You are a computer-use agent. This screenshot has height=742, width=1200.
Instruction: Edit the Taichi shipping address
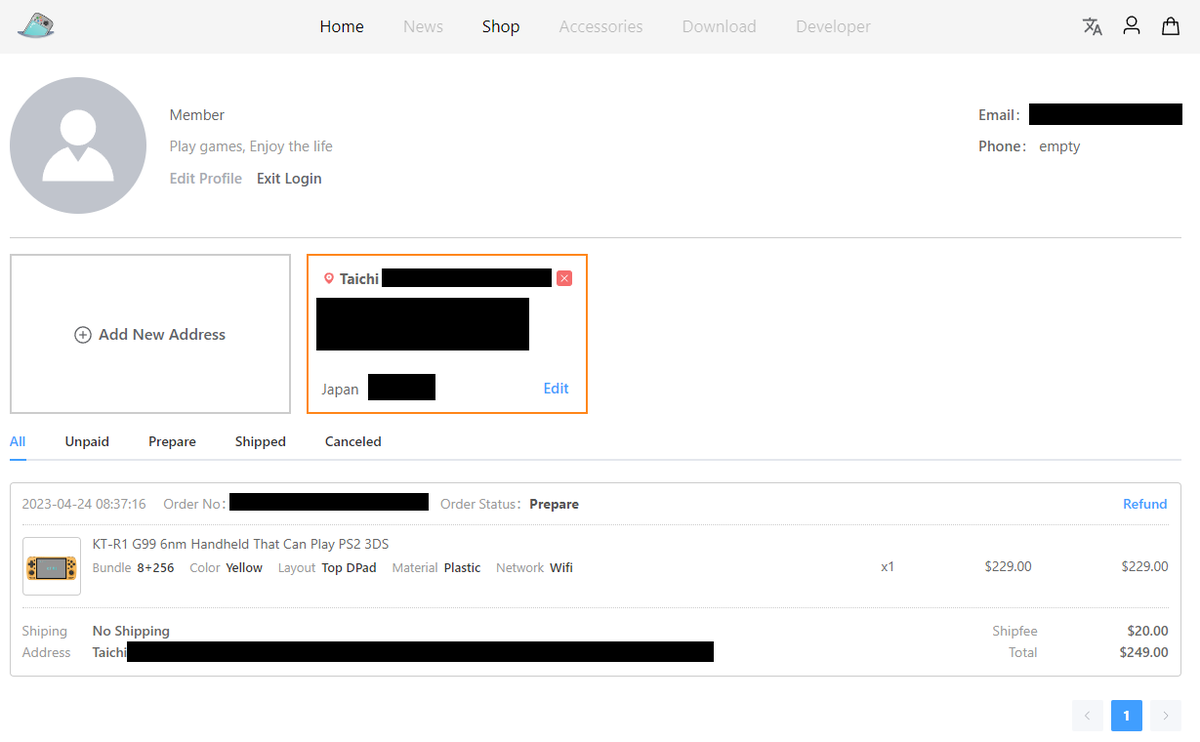pyautogui.click(x=556, y=388)
